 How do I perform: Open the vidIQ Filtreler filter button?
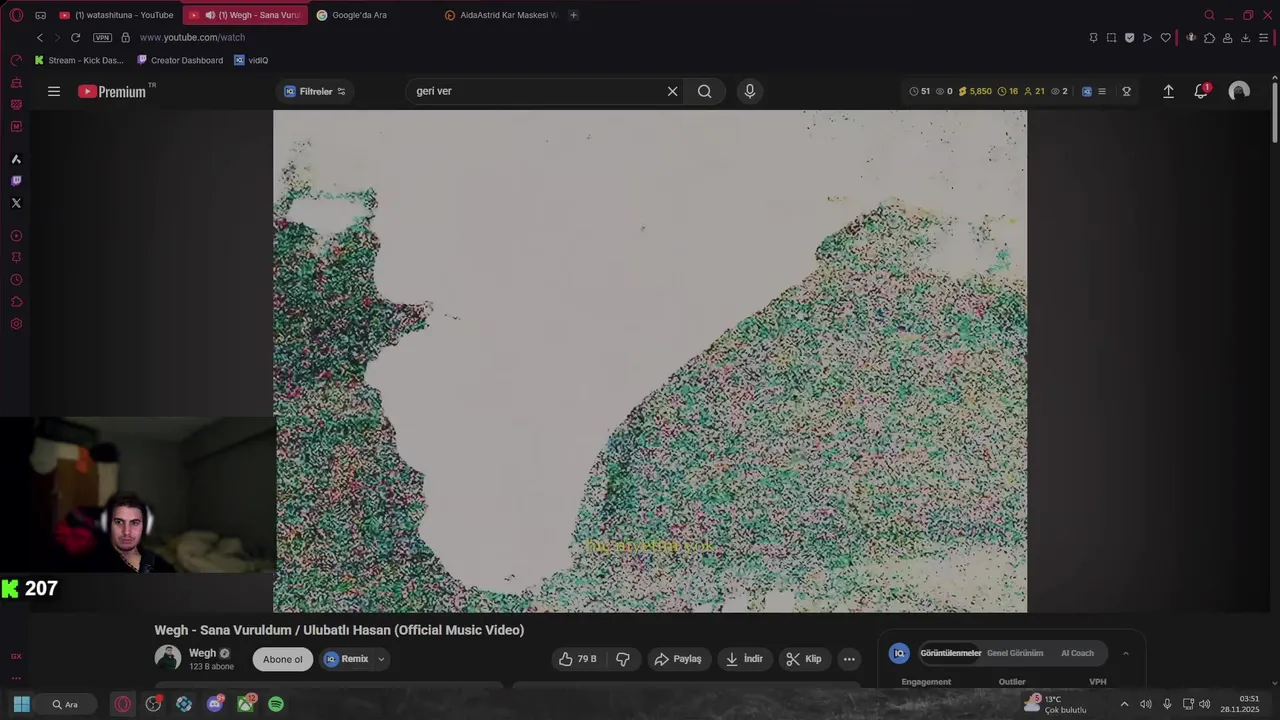point(315,91)
